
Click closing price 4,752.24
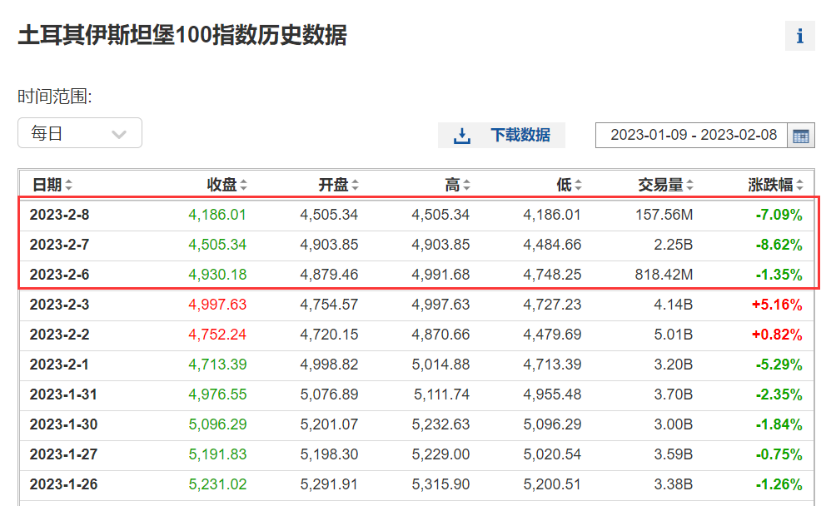[217, 334]
